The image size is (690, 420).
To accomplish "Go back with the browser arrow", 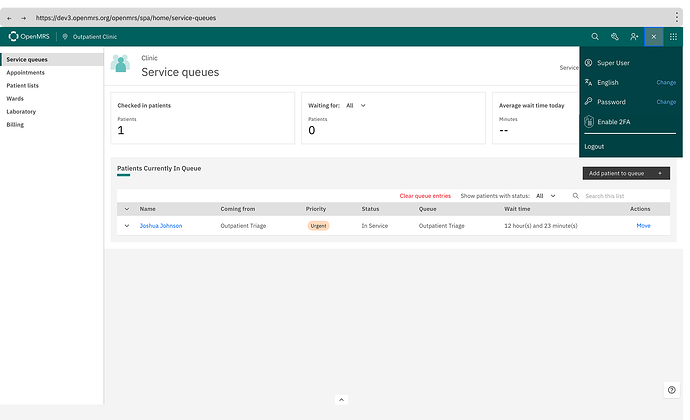I will tap(9, 18).
